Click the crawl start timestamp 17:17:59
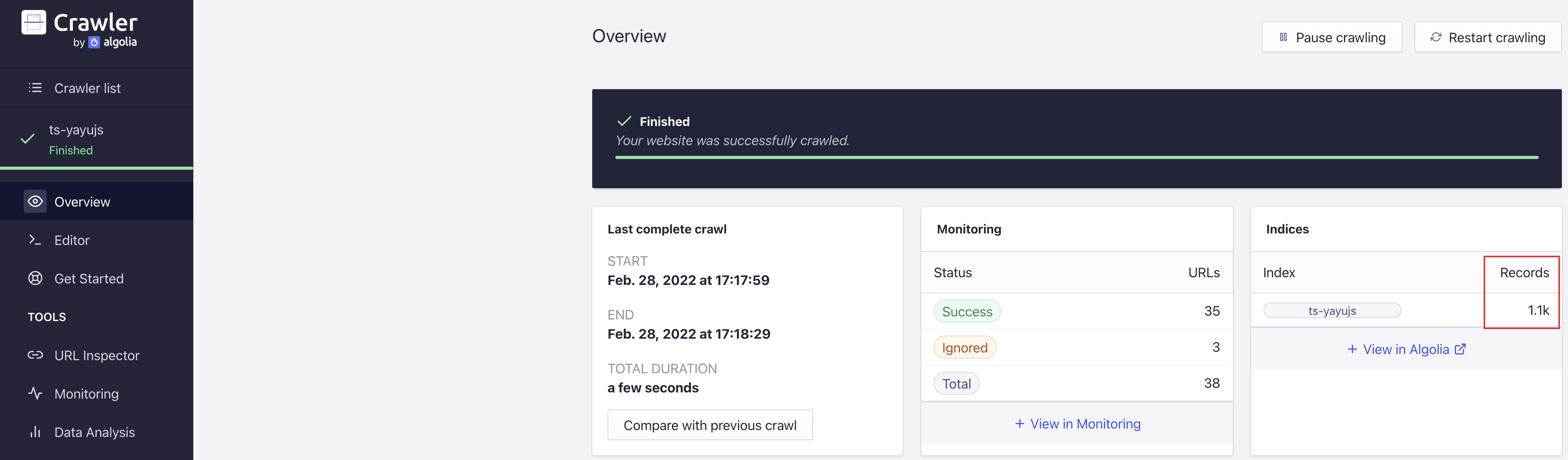1568x460 pixels. click(688, 280)
